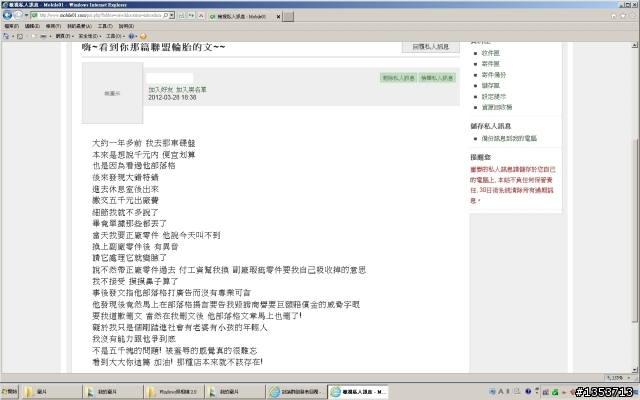Open the IE Tools gear icon
The width and height of the screenshot is (640, 400).
(633, 16)
